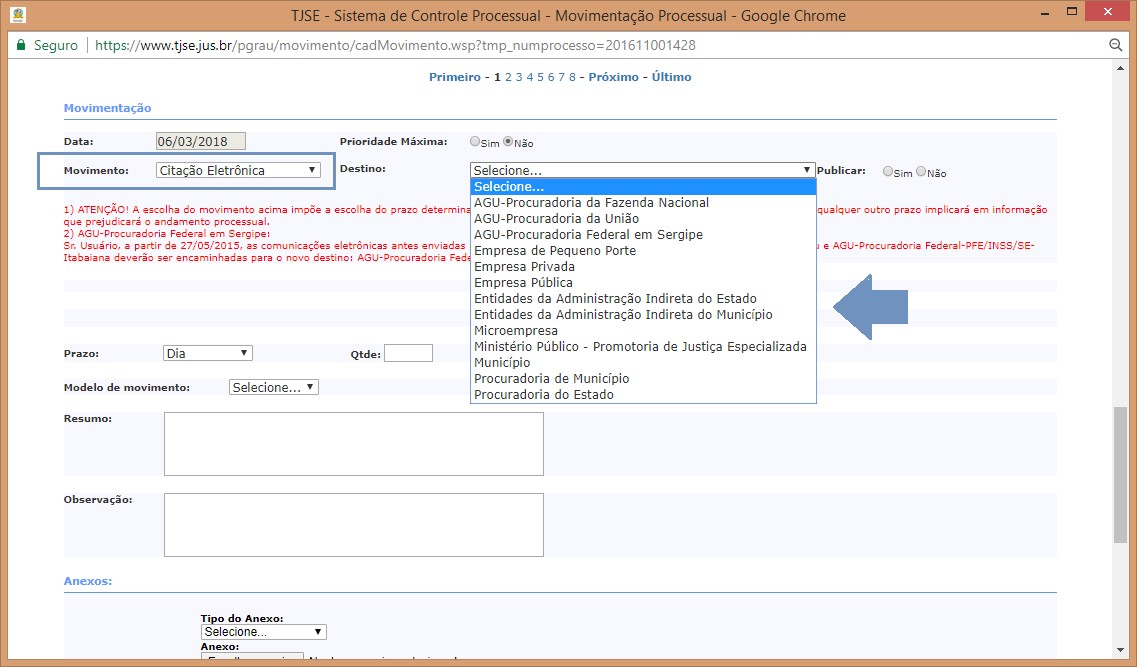
Task: Jump to the Último page link
Action: pyautogui.click(x=671, y=77)
